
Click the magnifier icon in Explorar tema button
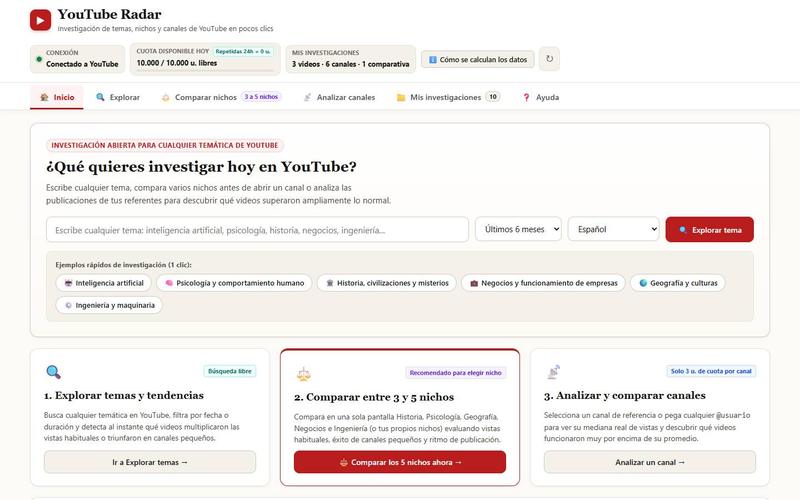[x=683, y=230]
